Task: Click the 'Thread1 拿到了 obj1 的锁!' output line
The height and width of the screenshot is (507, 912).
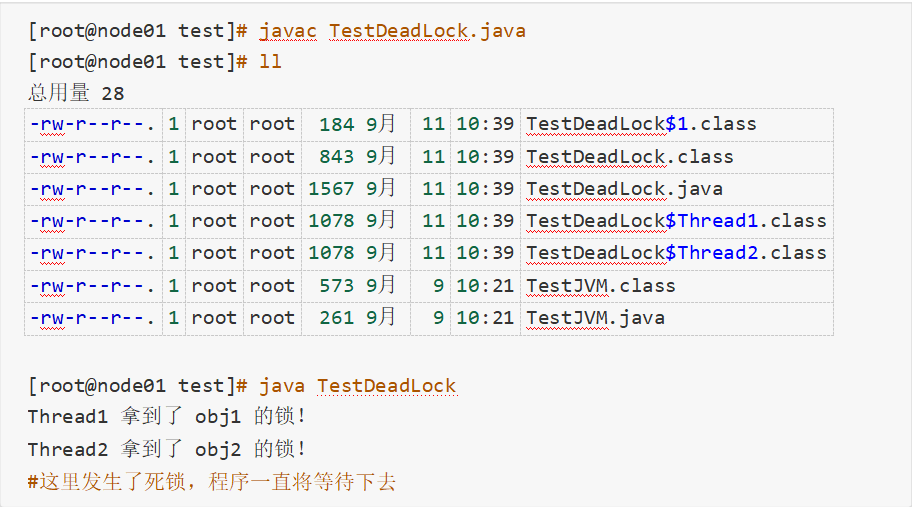Action: (x=166, y=416)
